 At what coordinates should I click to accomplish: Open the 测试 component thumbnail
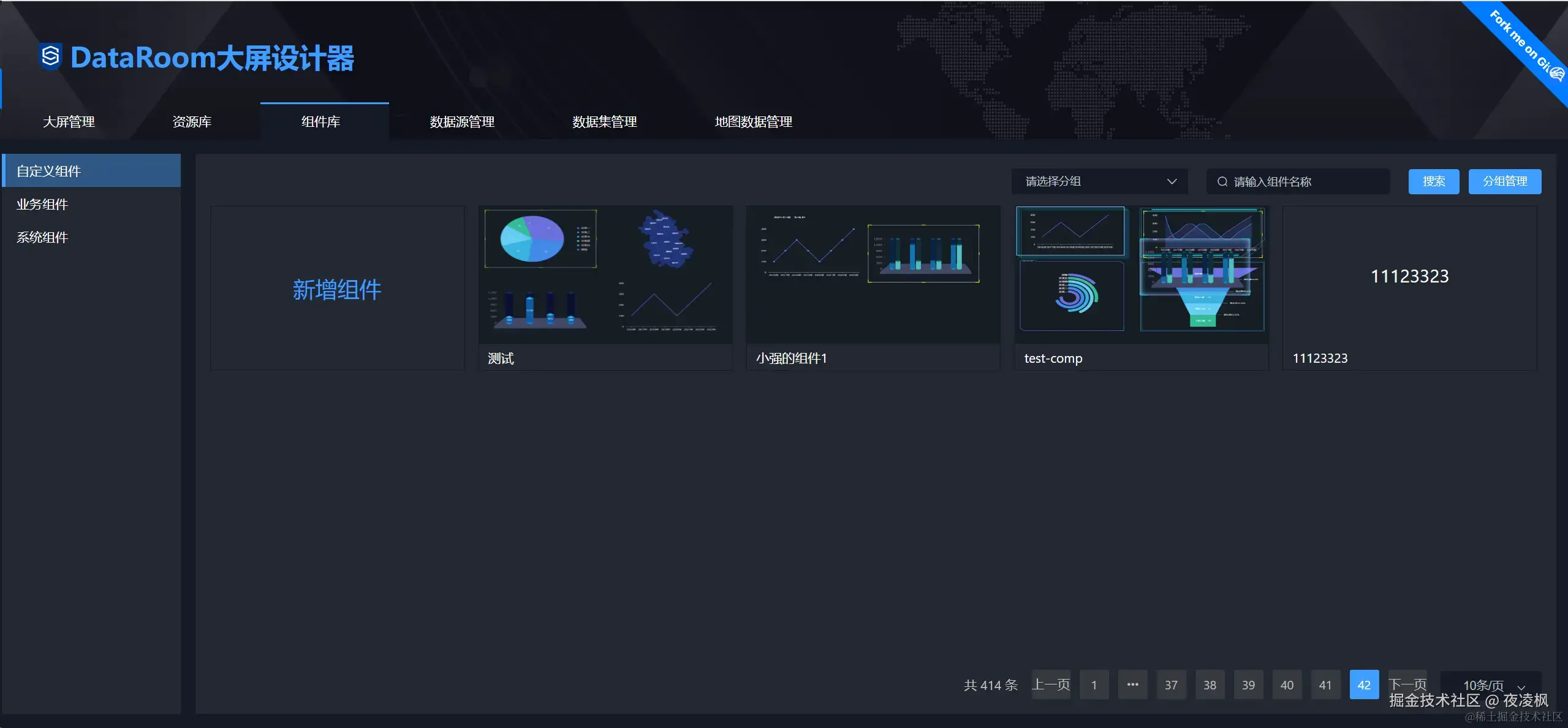605,275
